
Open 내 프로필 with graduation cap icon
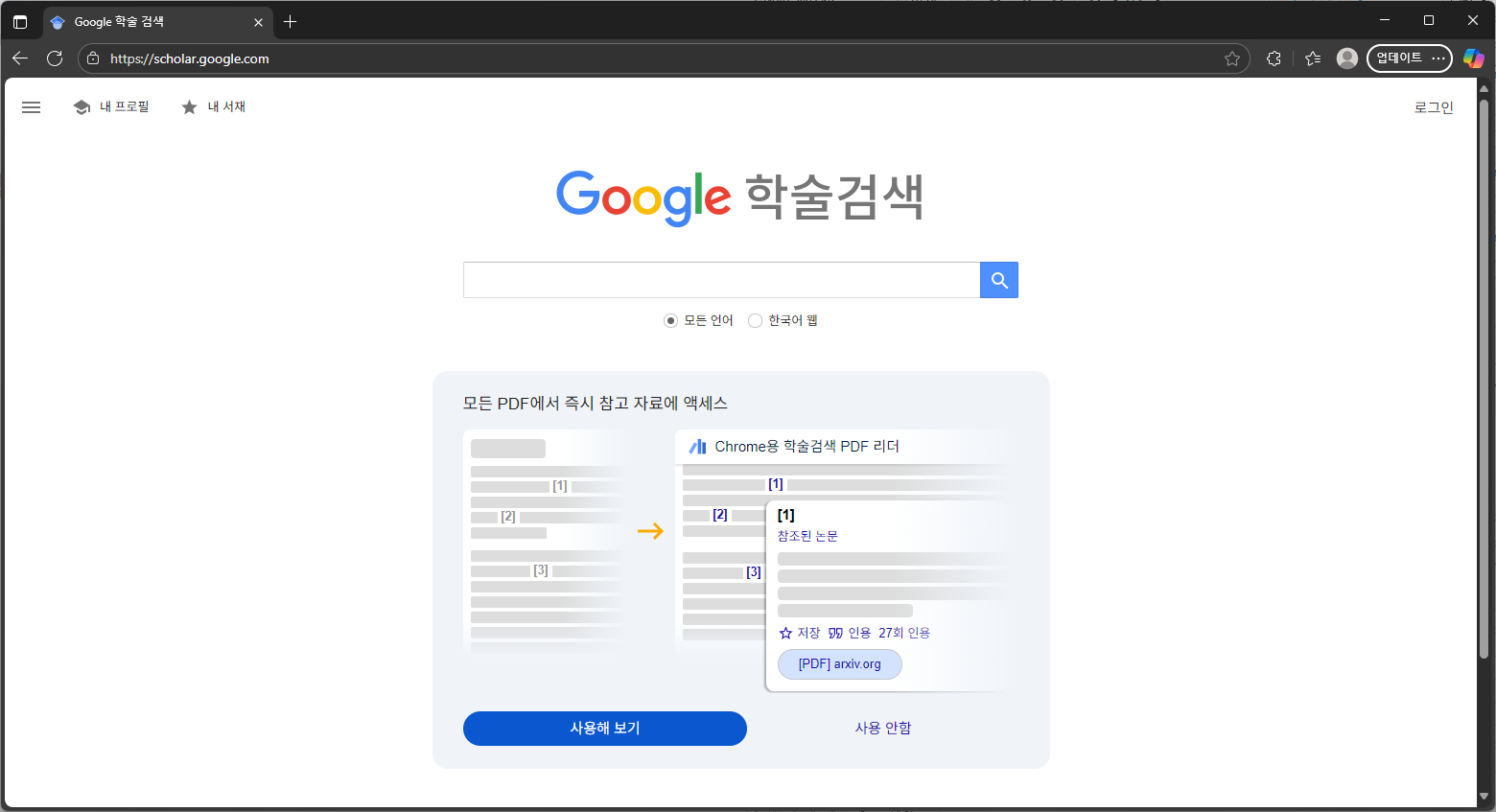(111, 106)
